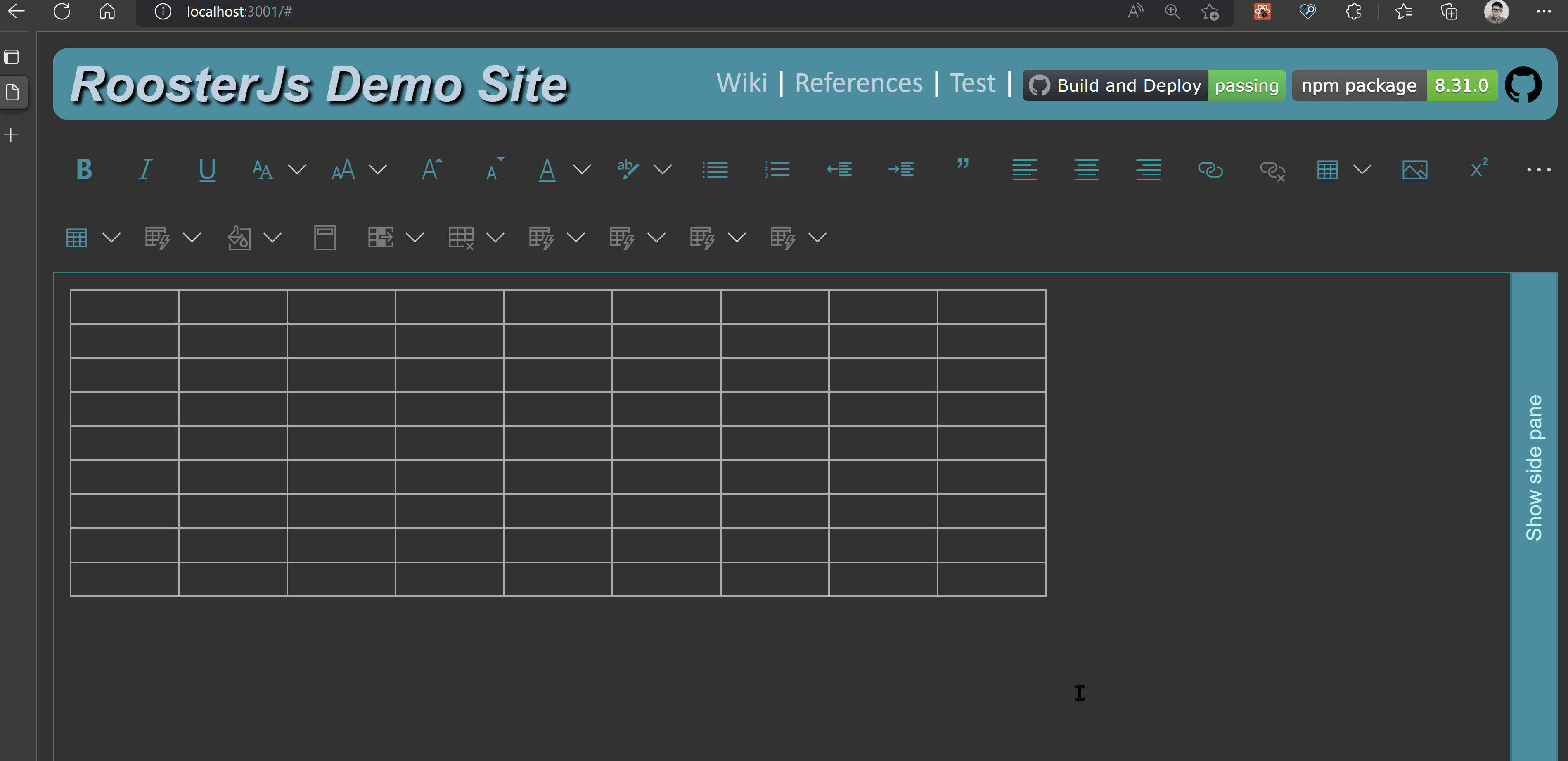This screenshot has height=761, width=1568.
Task: Toggle bulleted list
Action: 716,169
